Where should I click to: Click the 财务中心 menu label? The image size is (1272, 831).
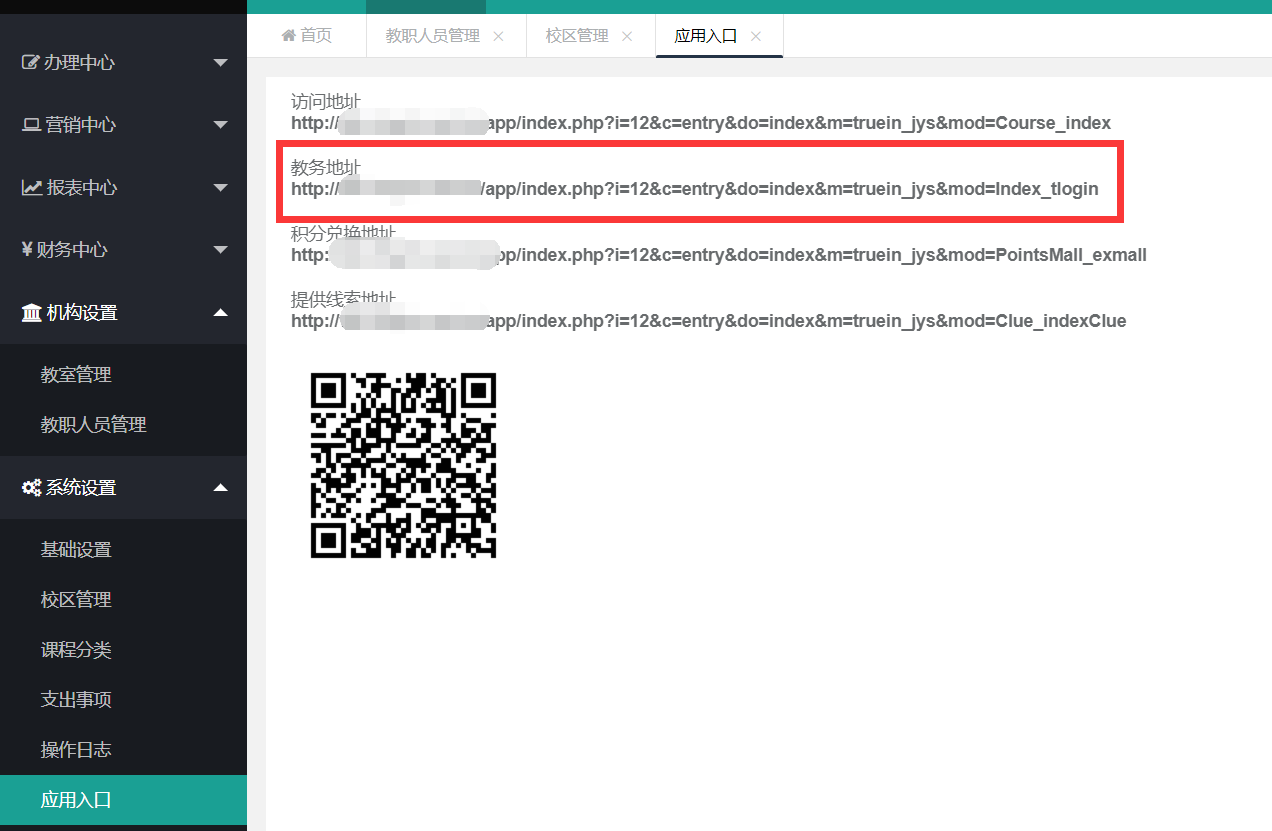coord(72,250)
